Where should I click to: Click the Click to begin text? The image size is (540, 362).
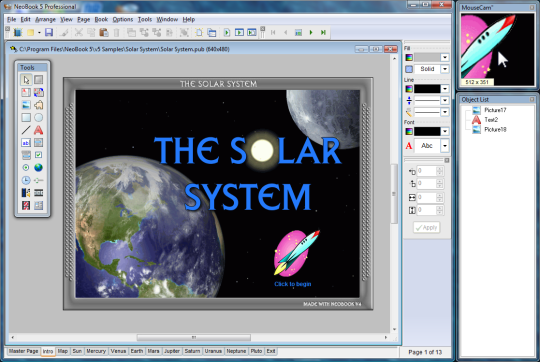click(293, 284)
